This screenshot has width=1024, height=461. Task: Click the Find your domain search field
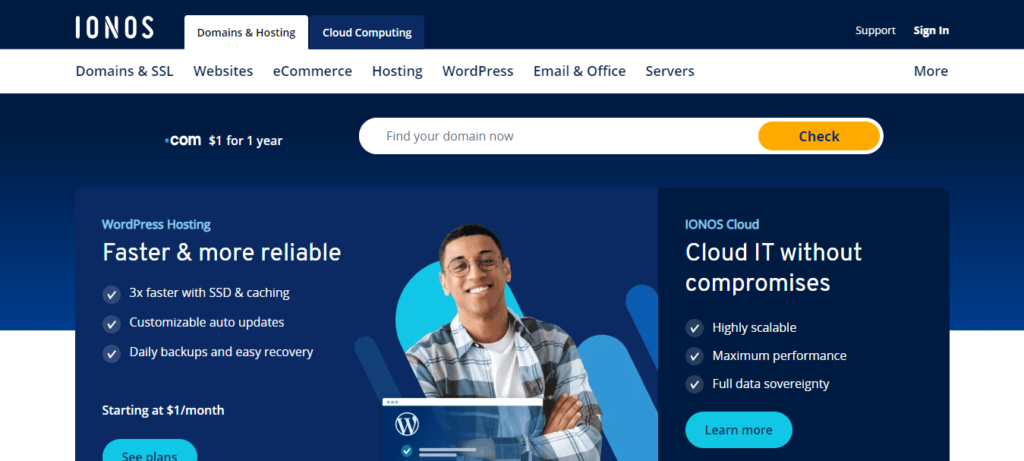558,136
